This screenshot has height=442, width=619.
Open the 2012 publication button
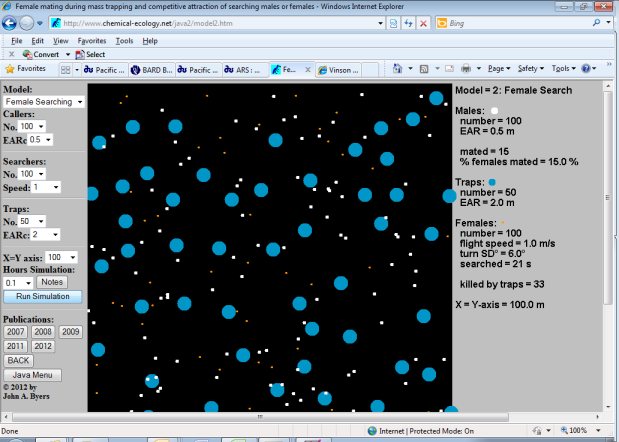(43, 346)
